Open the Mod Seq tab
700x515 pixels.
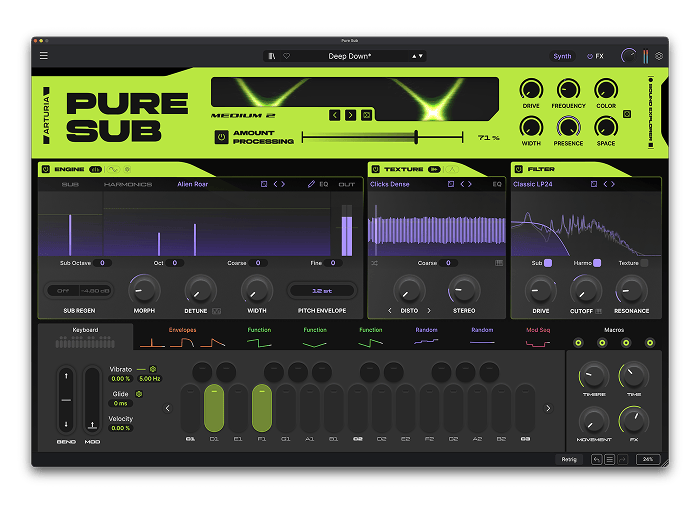click(538, 337)
